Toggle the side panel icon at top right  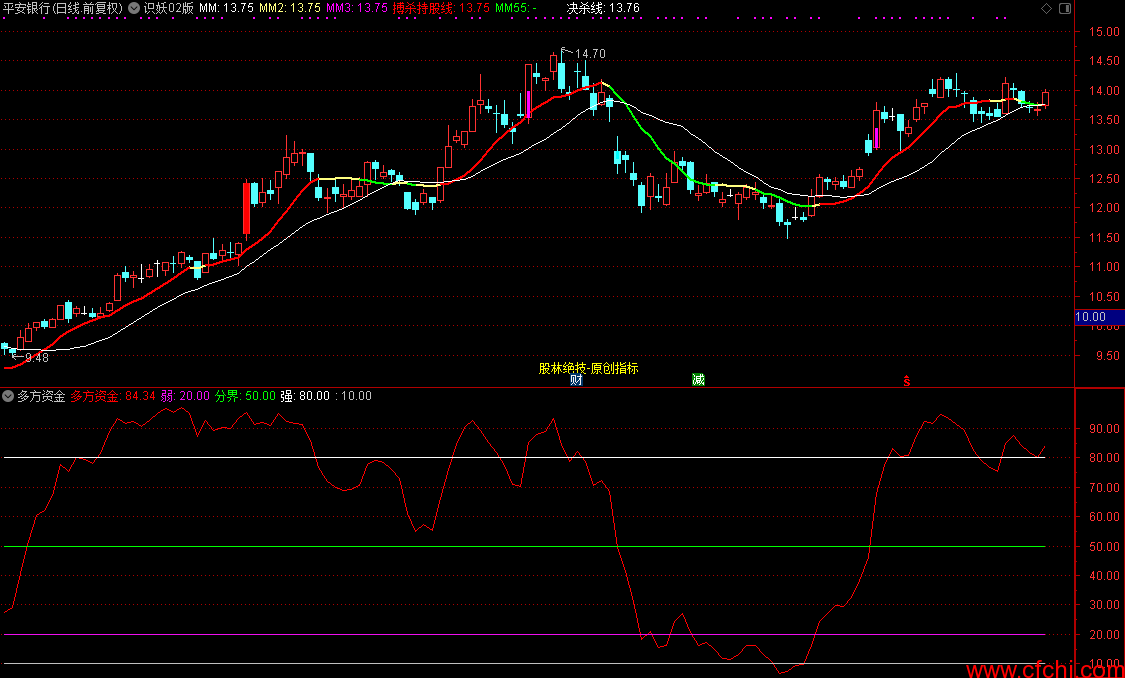pyautogui.click(x=1065, y=9)
